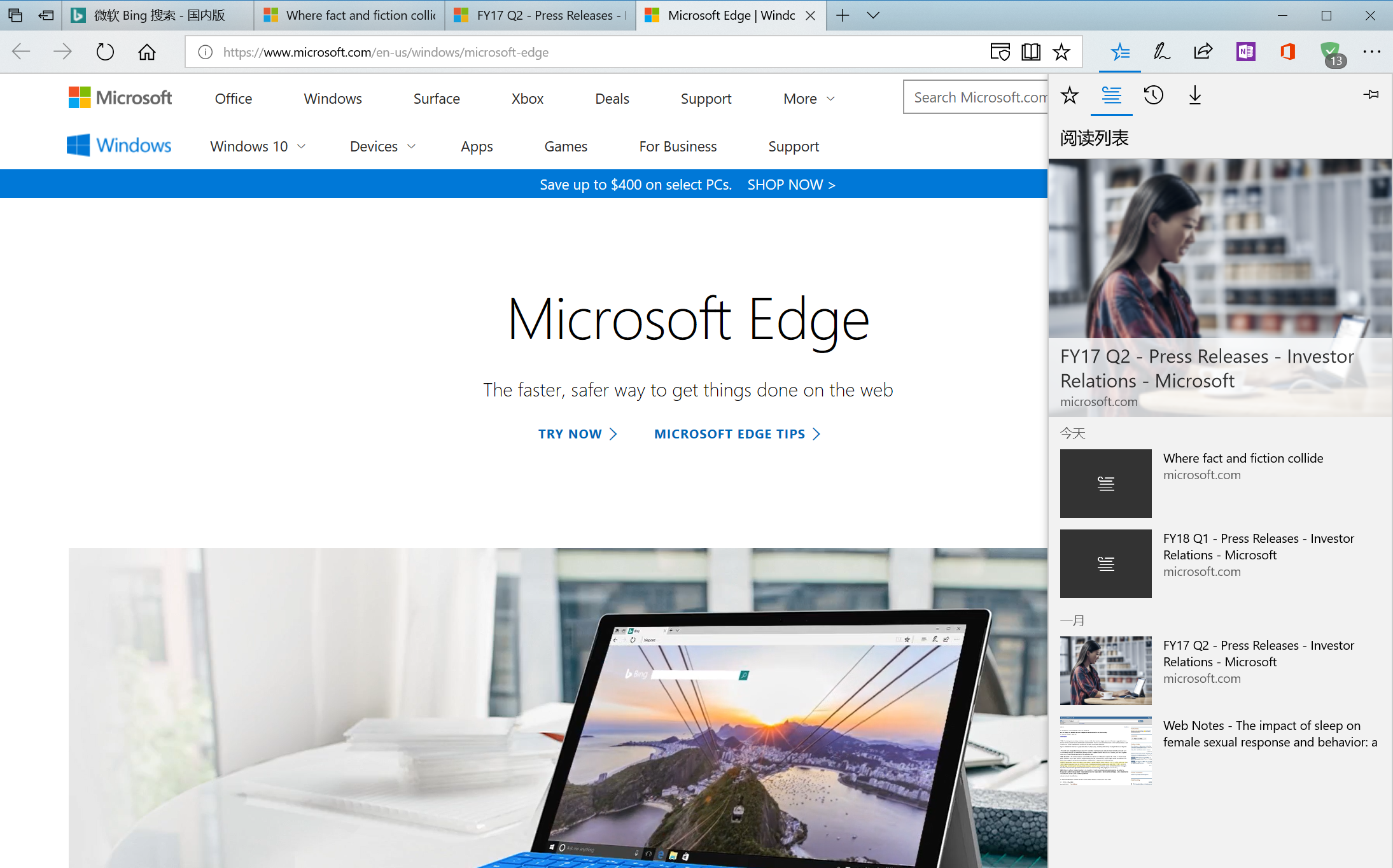Open the OneNote Web Clipper extension

tap(1245, 52)
